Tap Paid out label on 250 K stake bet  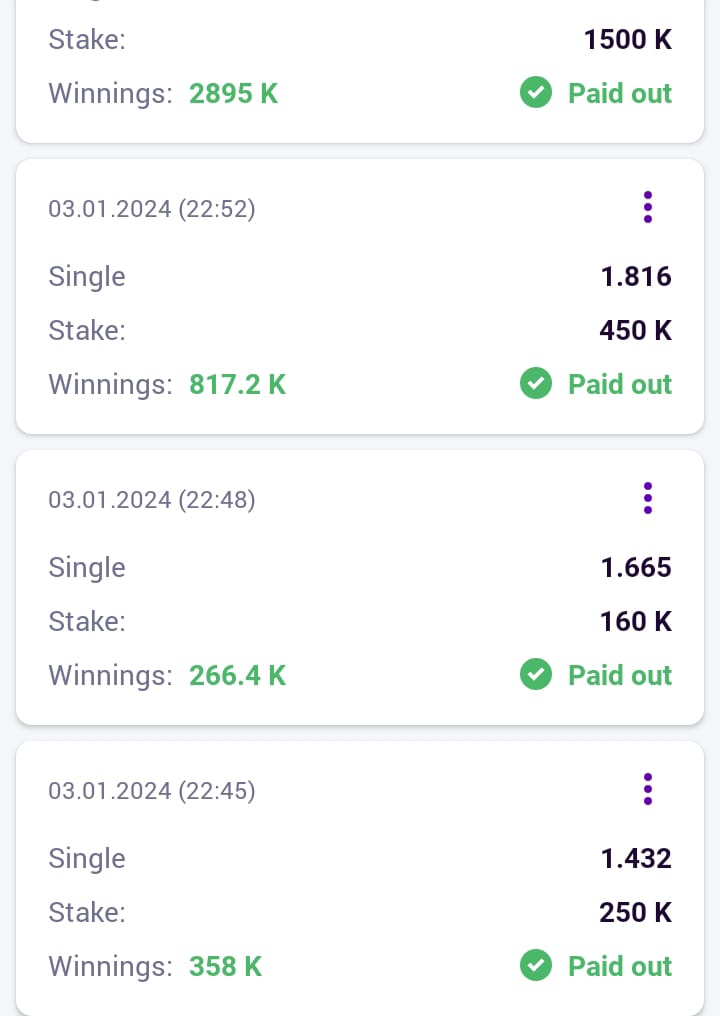(619, 966)
